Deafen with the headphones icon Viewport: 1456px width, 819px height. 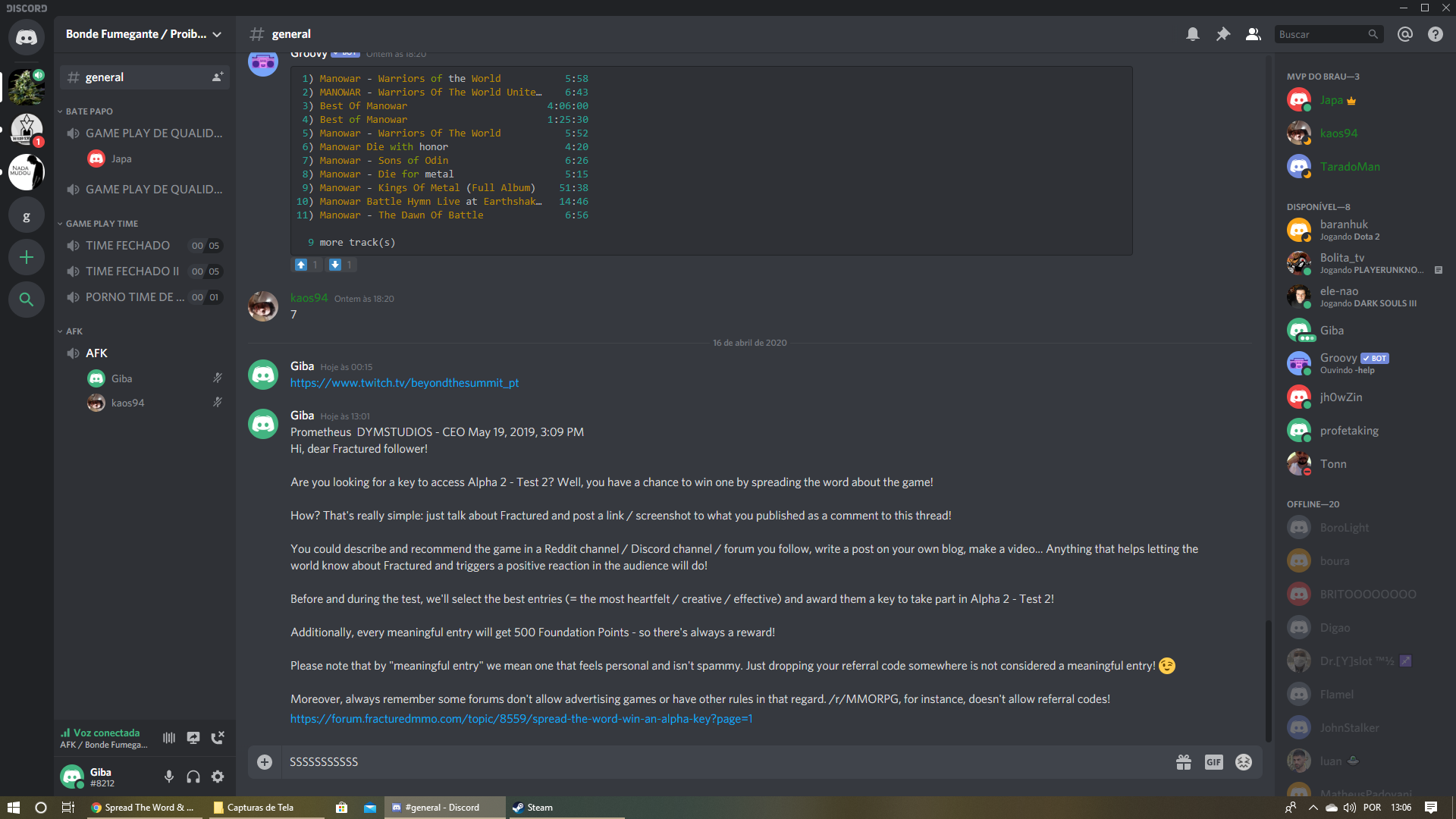click(193, 777)
